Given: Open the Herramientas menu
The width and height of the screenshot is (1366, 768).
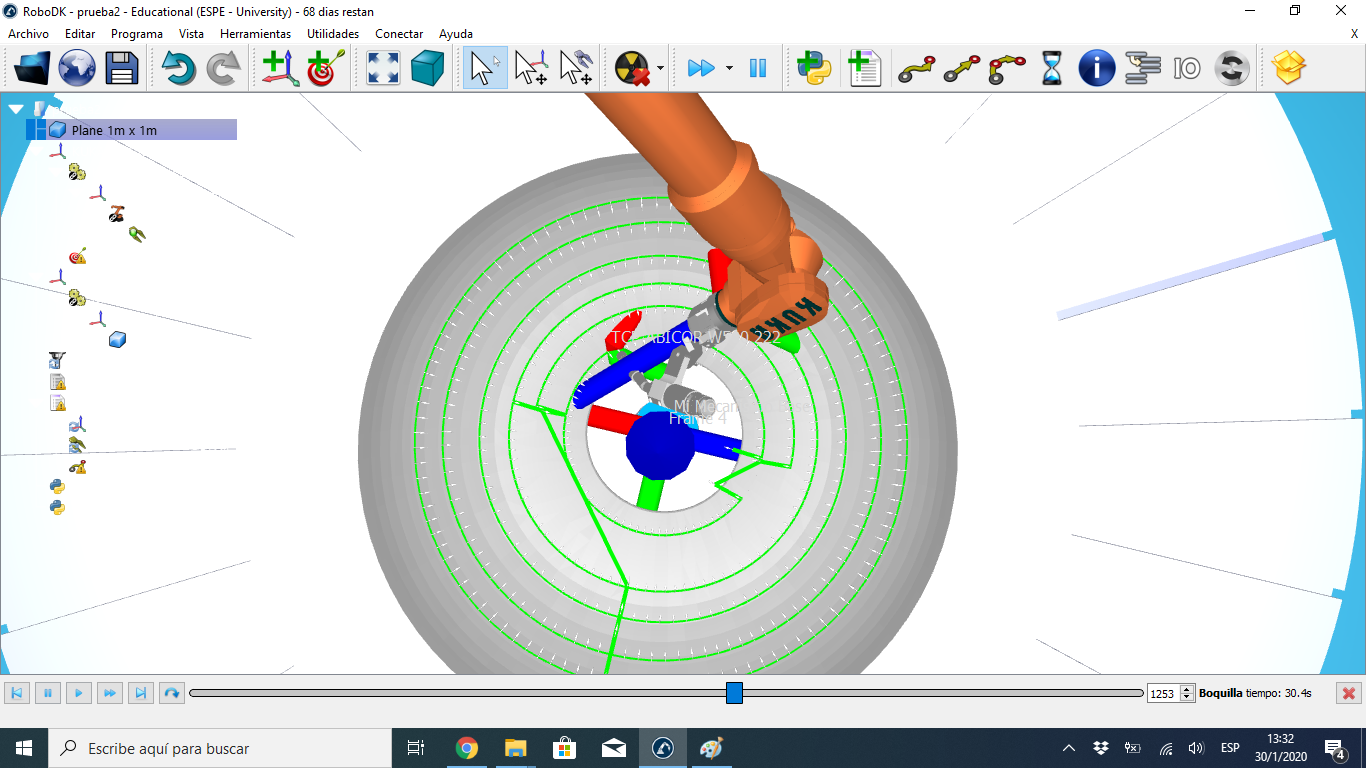Looking at the screenshot, I should point(255,34).
